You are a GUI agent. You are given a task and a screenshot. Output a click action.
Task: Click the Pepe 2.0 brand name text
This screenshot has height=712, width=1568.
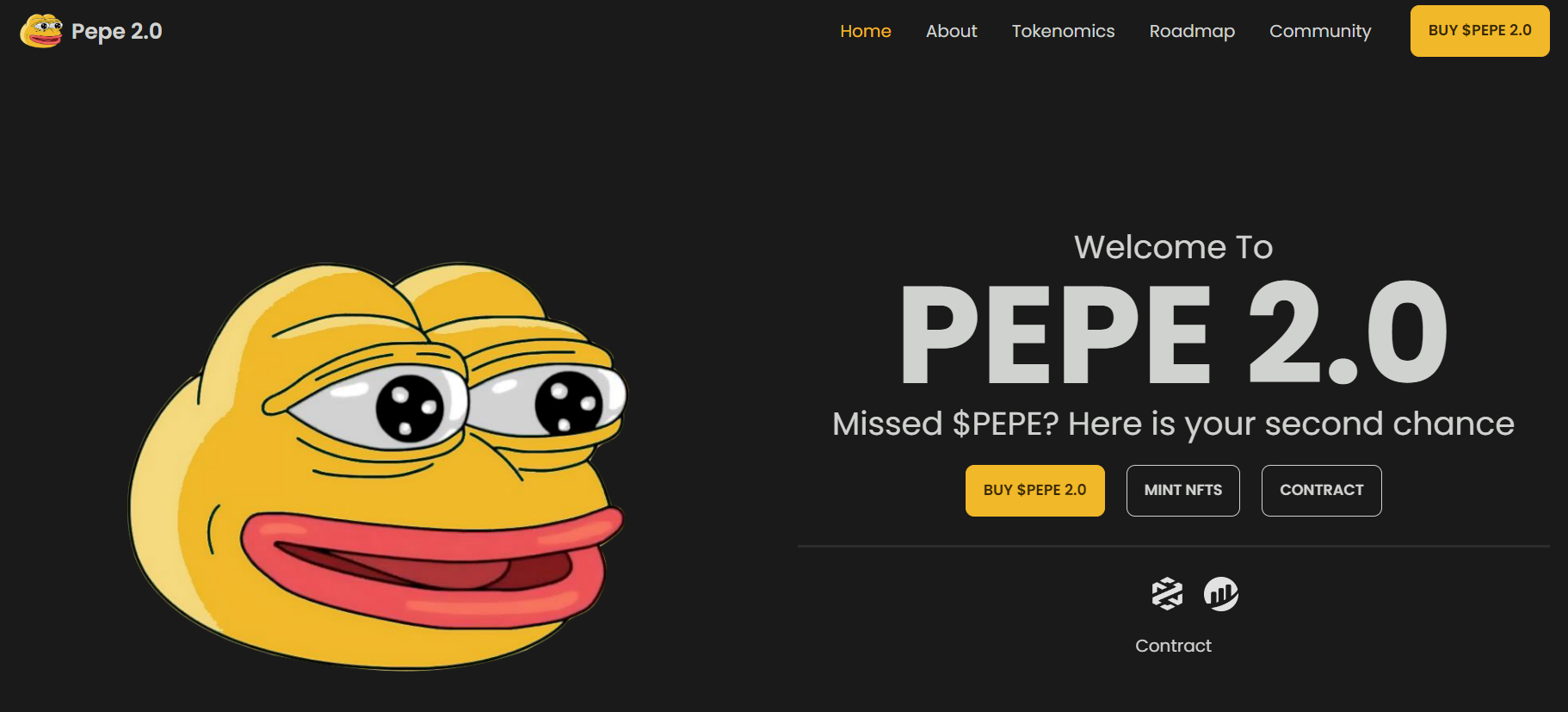point(116,31)
